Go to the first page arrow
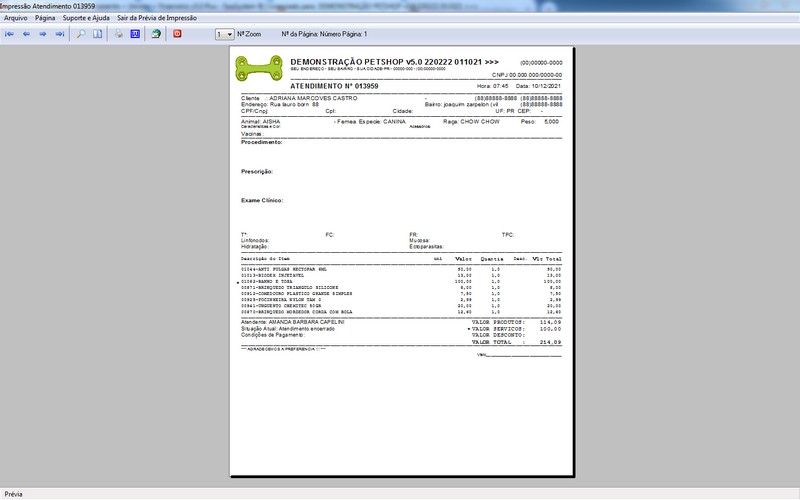This screenshot has width=800, height=500. (x=9, y=34)
